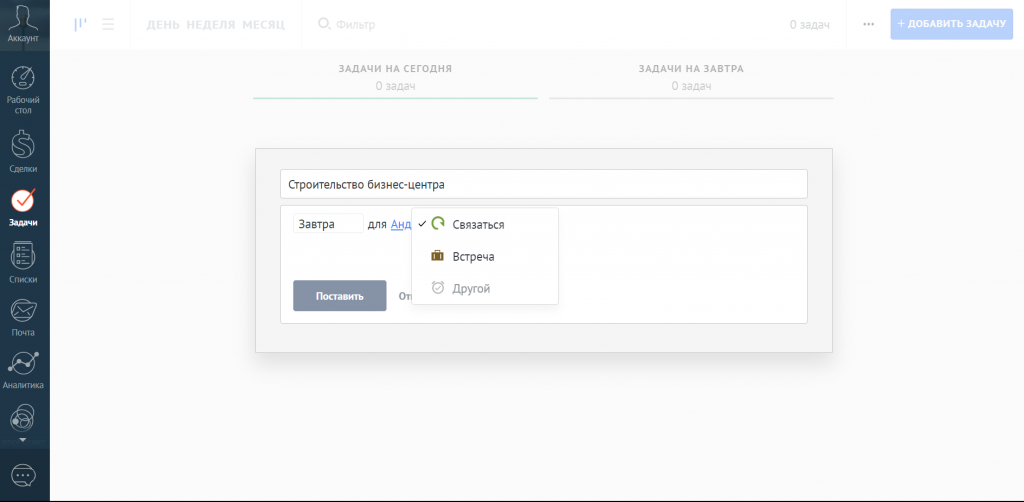Click the search magnifier icon

[x=324, y=24]
